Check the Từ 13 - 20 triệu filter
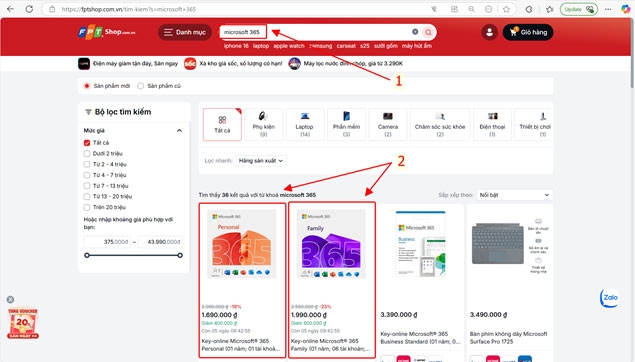The image size is (635, 362). coord(87,196)
